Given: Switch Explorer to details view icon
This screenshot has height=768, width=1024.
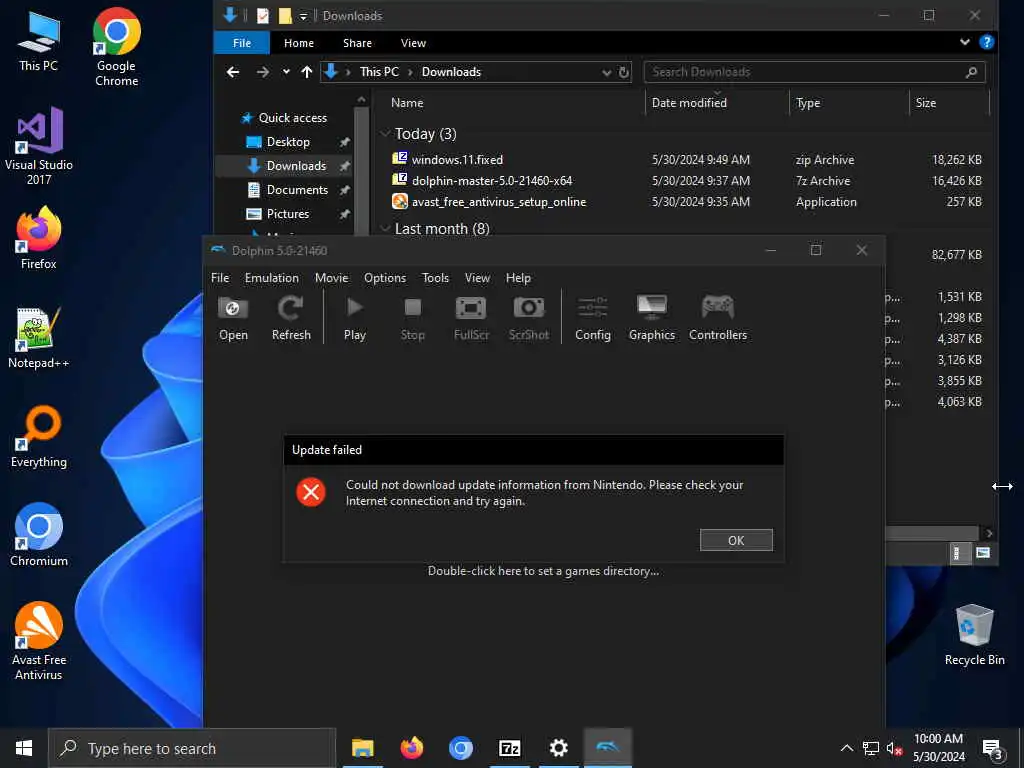Looking at the screenshot, I should [x=956, y=553].
